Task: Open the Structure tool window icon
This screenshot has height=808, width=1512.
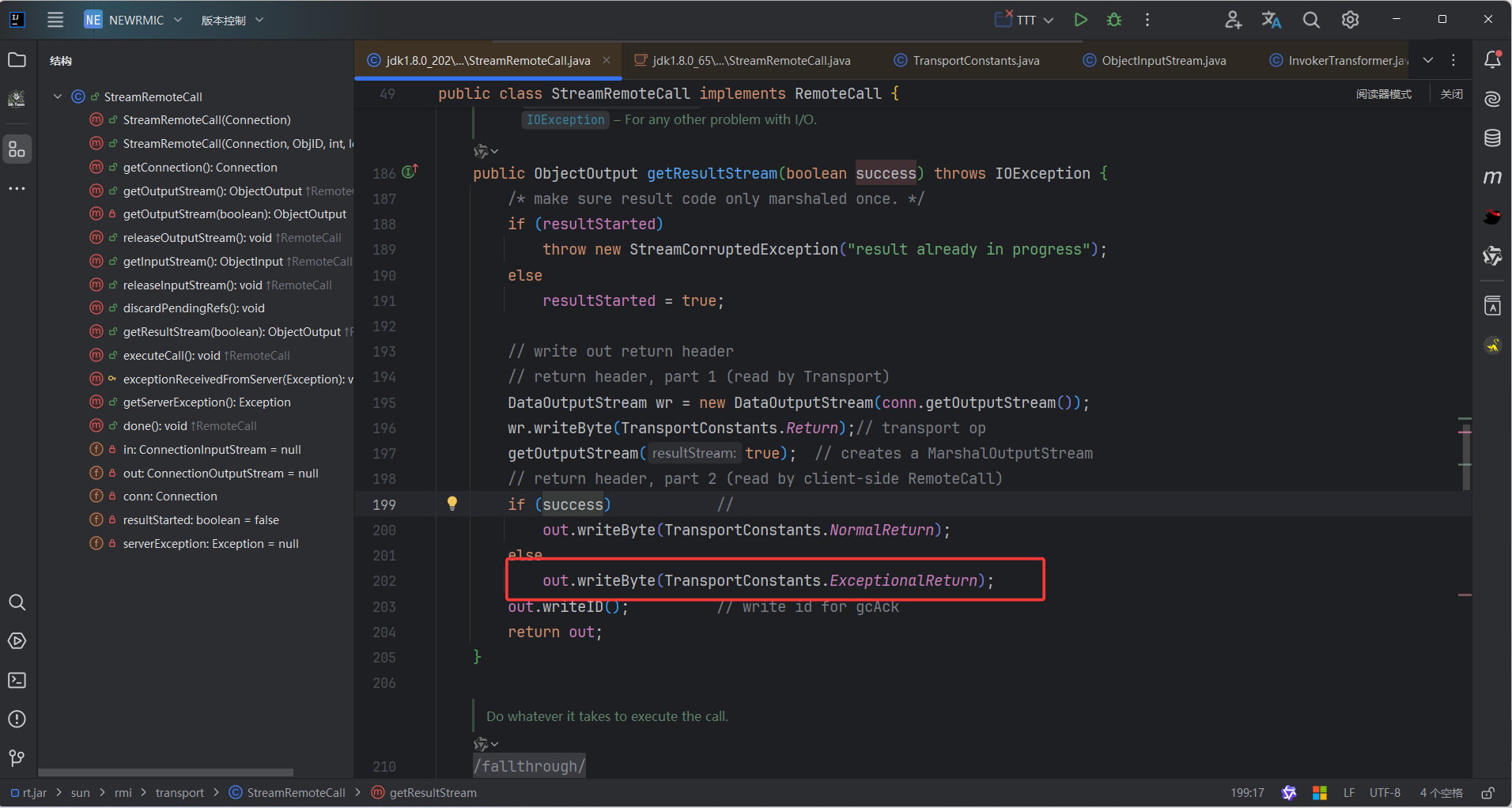Action: 17,149
